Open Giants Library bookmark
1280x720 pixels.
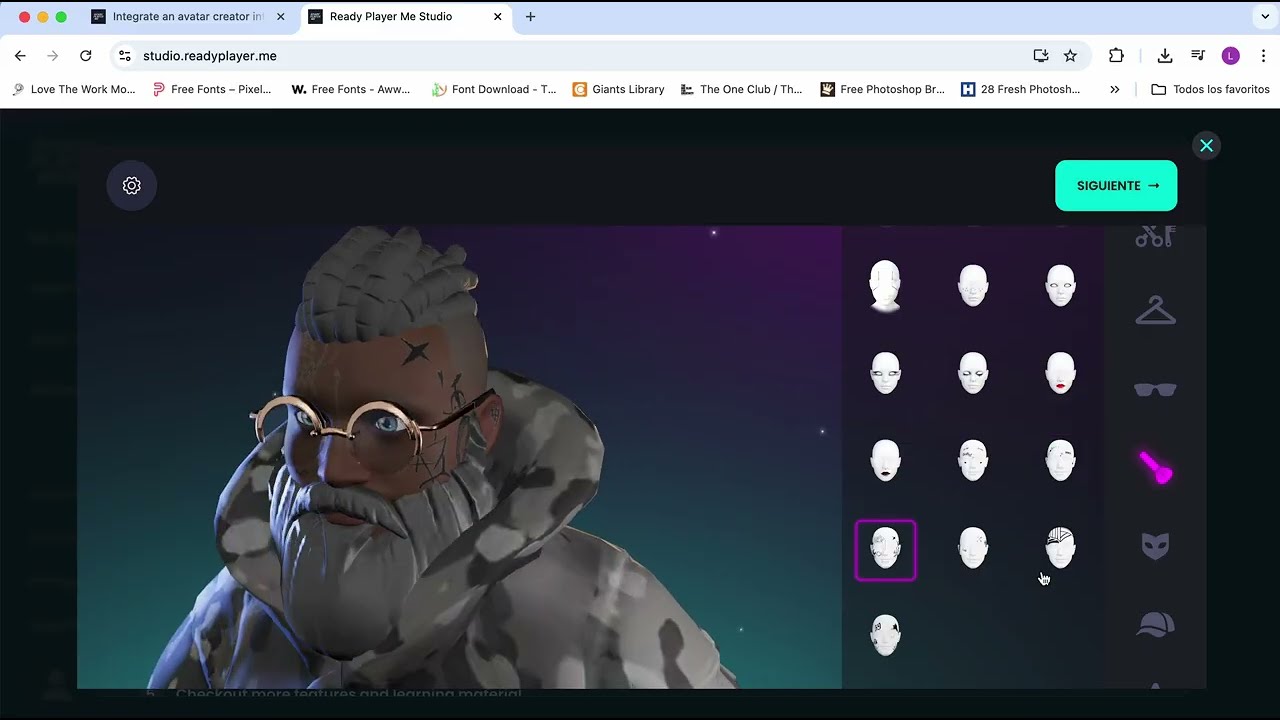(618, 89)
